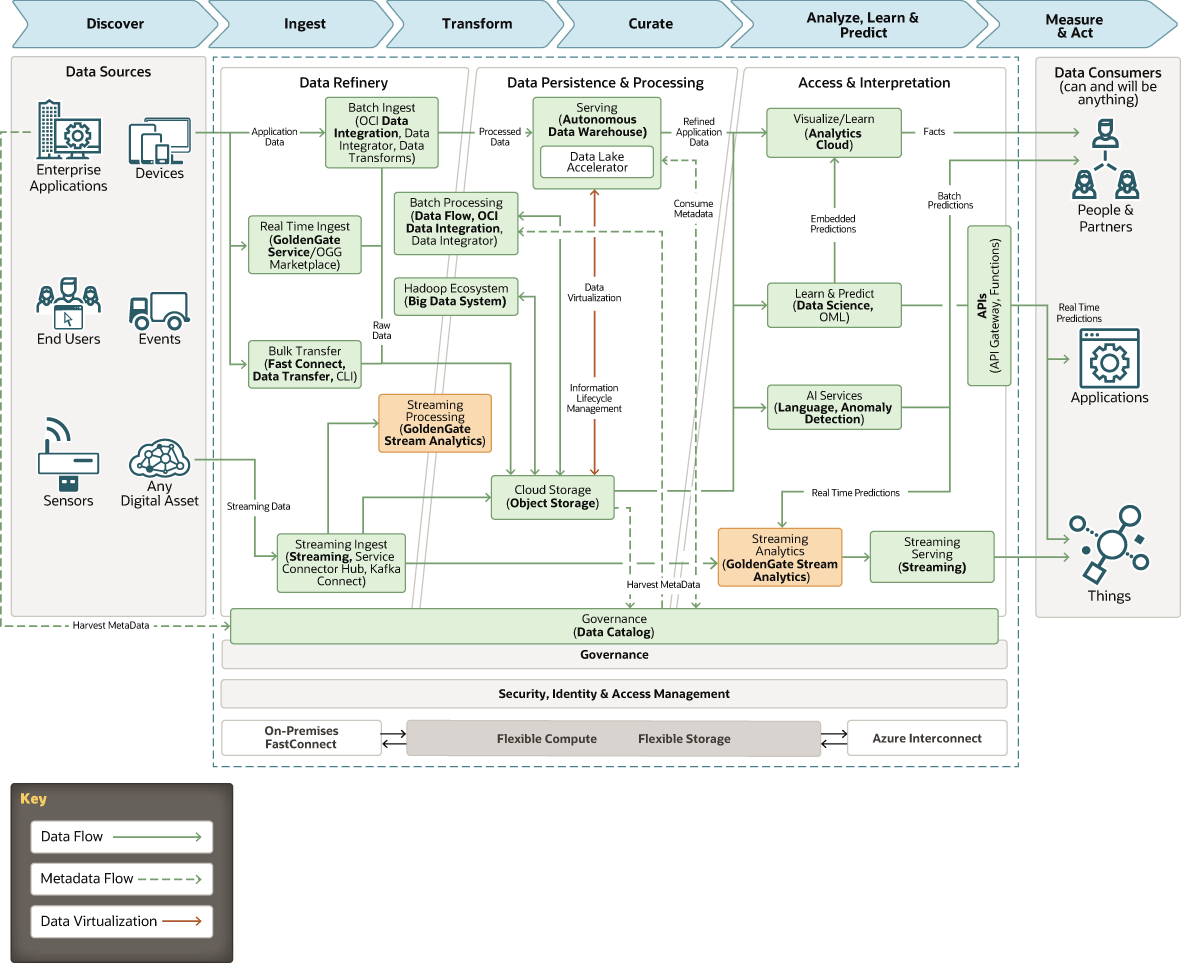
Task: Select the Analyze, Learn & Predict stage
Action: click(860, 24)
